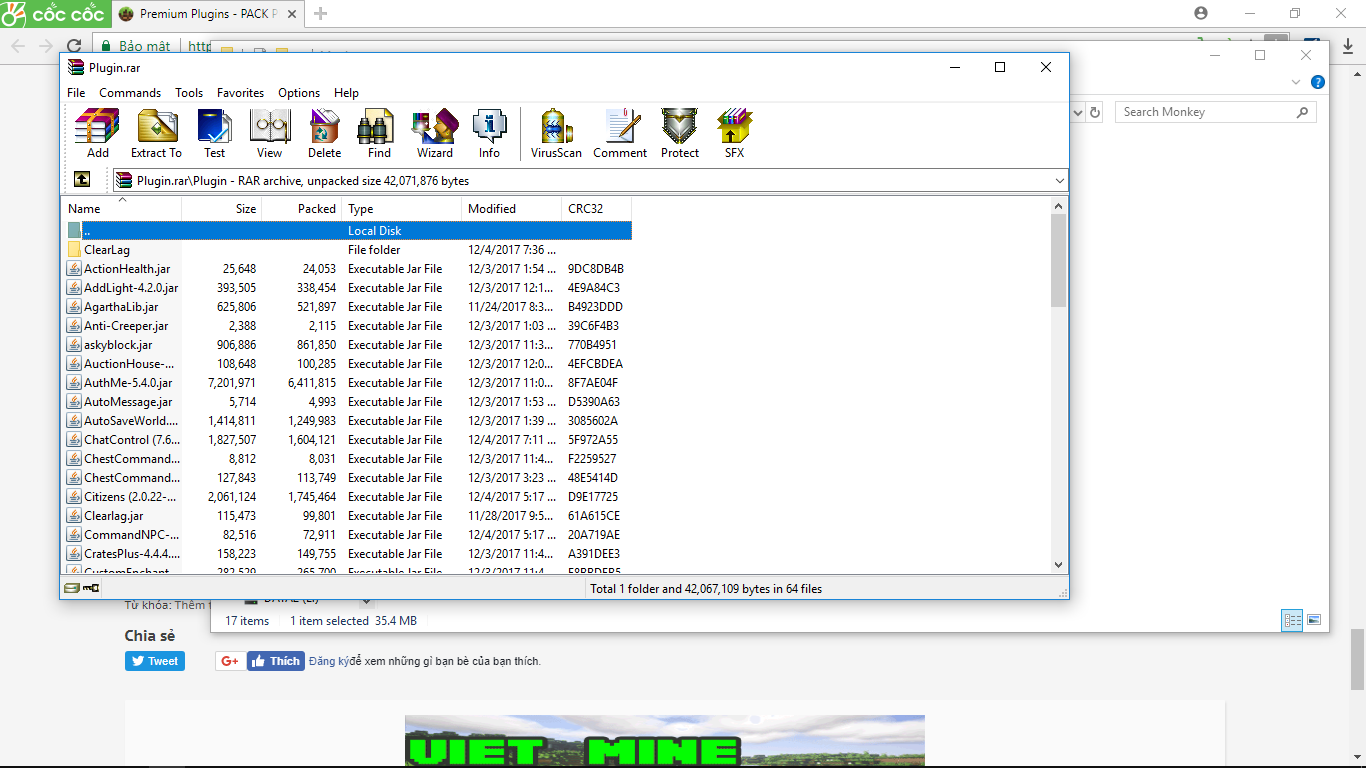This screenshot has height=768, width=1366.
Task: Click the Facebook Thích button
Action: pyautogui.click(x=276, y=661)
